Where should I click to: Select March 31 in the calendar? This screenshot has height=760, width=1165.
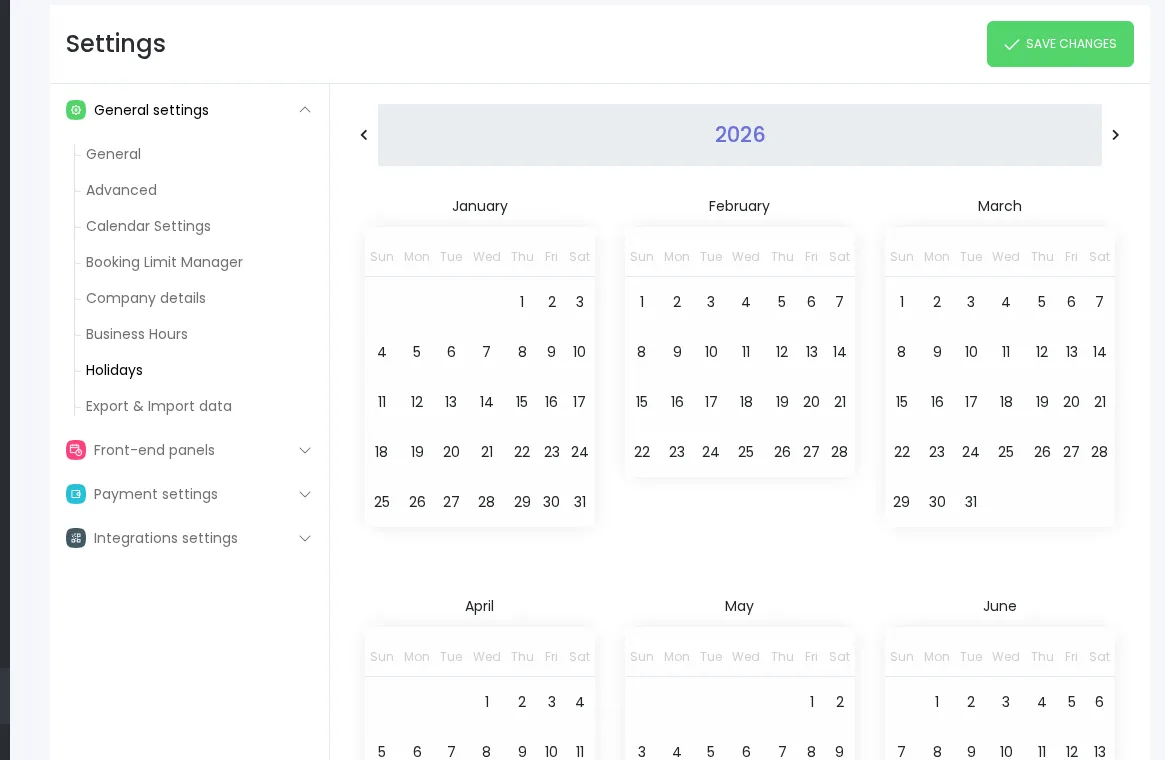pyautogui.click(x=970, y=501)
